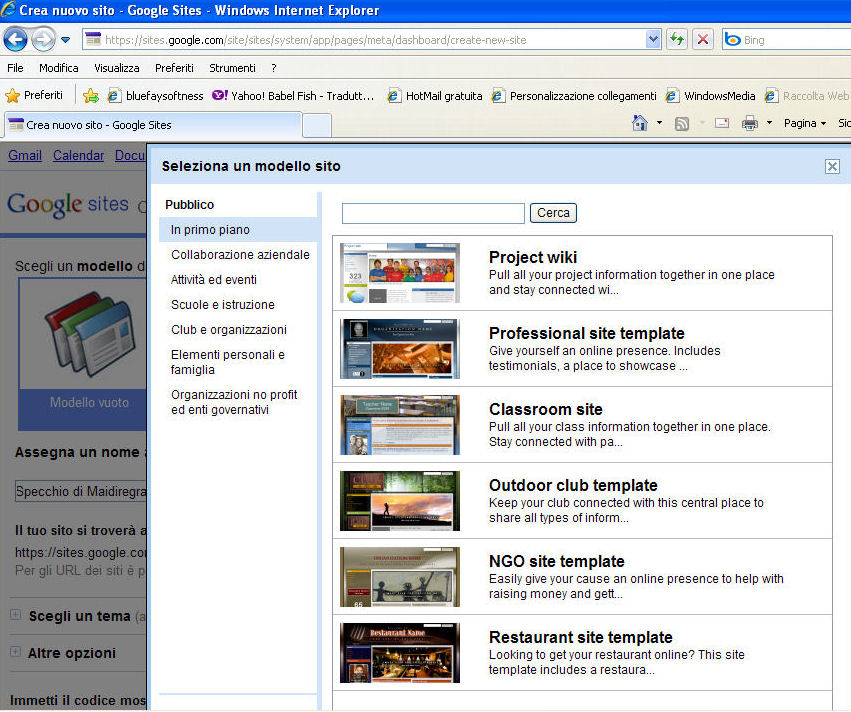Open the ? help menu
This screenshot has height=712, width=851.
[274, 68]
